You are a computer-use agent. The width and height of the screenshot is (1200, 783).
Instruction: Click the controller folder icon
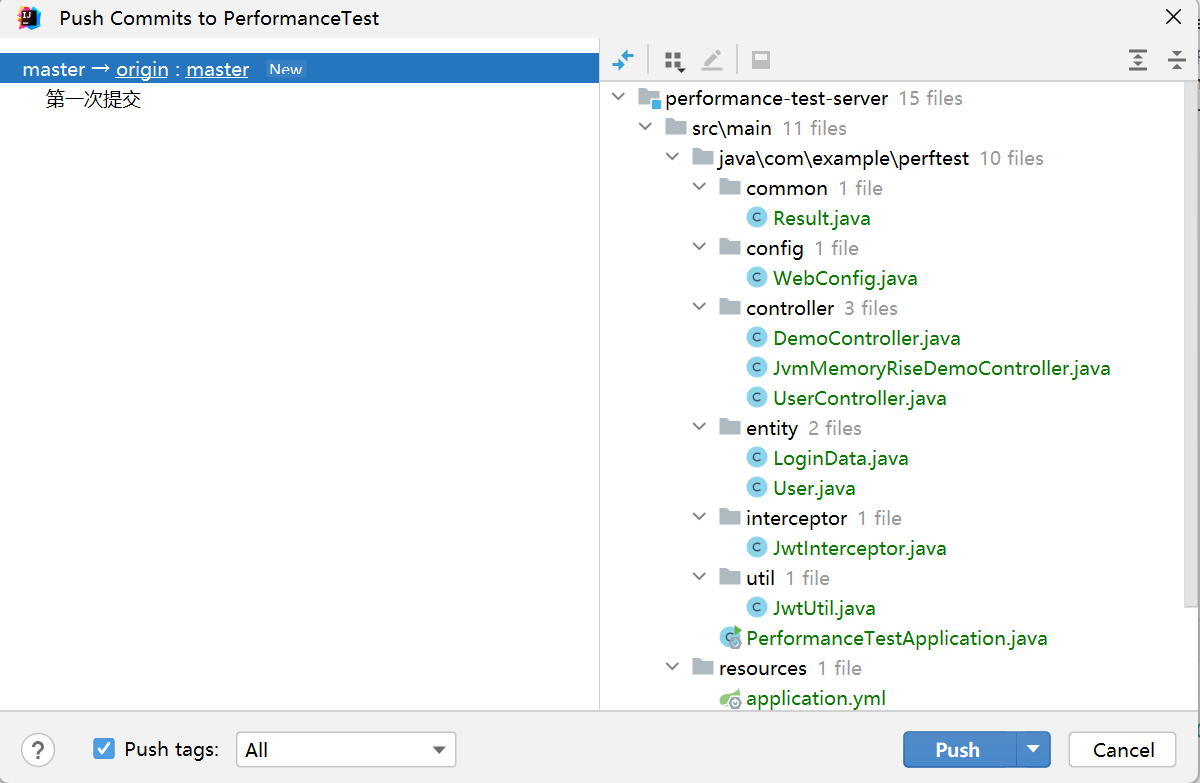pos(730,307)
